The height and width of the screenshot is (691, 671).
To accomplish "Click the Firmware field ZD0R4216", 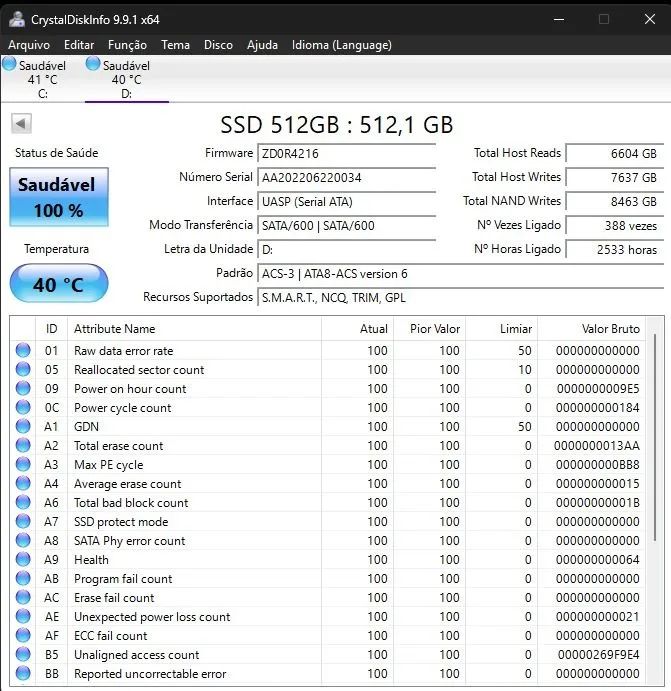I will pos(347,153).
